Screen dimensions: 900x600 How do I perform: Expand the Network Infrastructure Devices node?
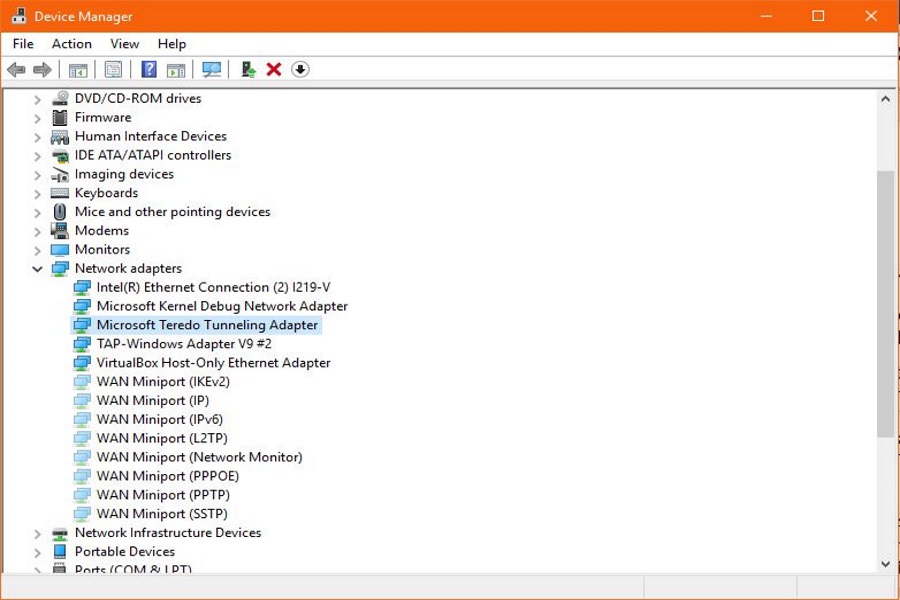pos(37,534)
